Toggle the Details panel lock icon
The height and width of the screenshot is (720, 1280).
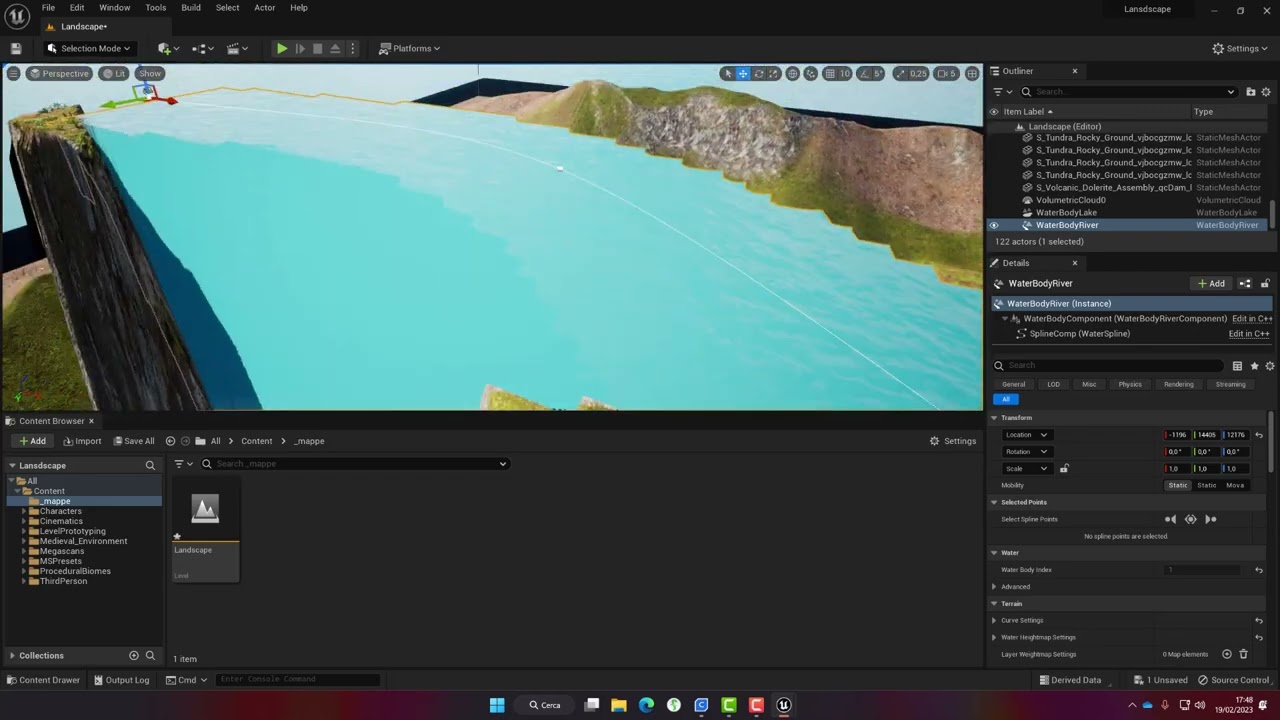(1265, 283)
